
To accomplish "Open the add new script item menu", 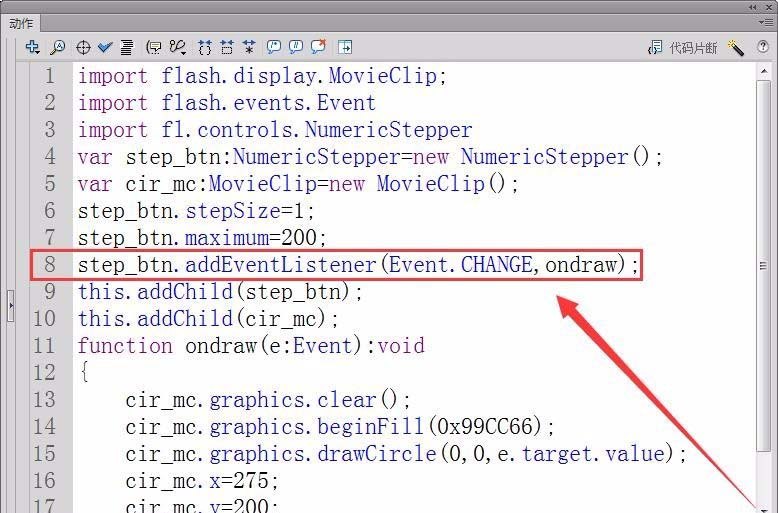I will pos(33,47).
